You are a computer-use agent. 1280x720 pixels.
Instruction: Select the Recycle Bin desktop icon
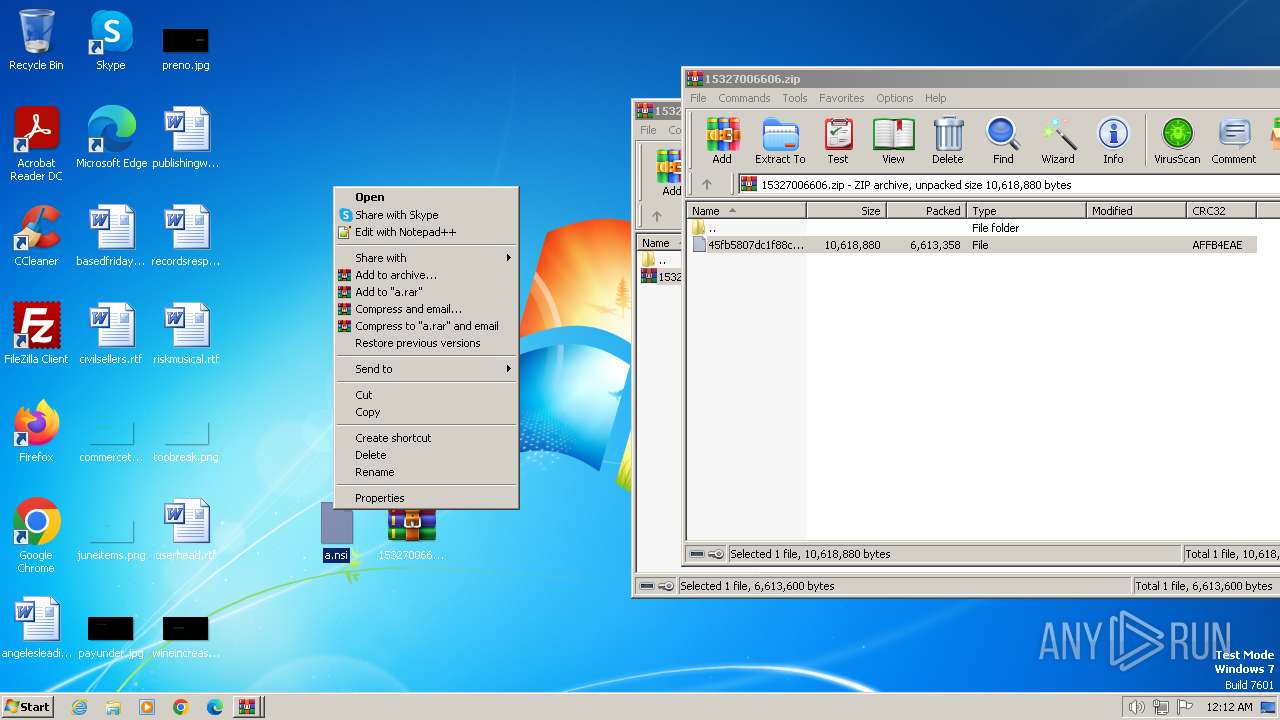pos(36,40)
